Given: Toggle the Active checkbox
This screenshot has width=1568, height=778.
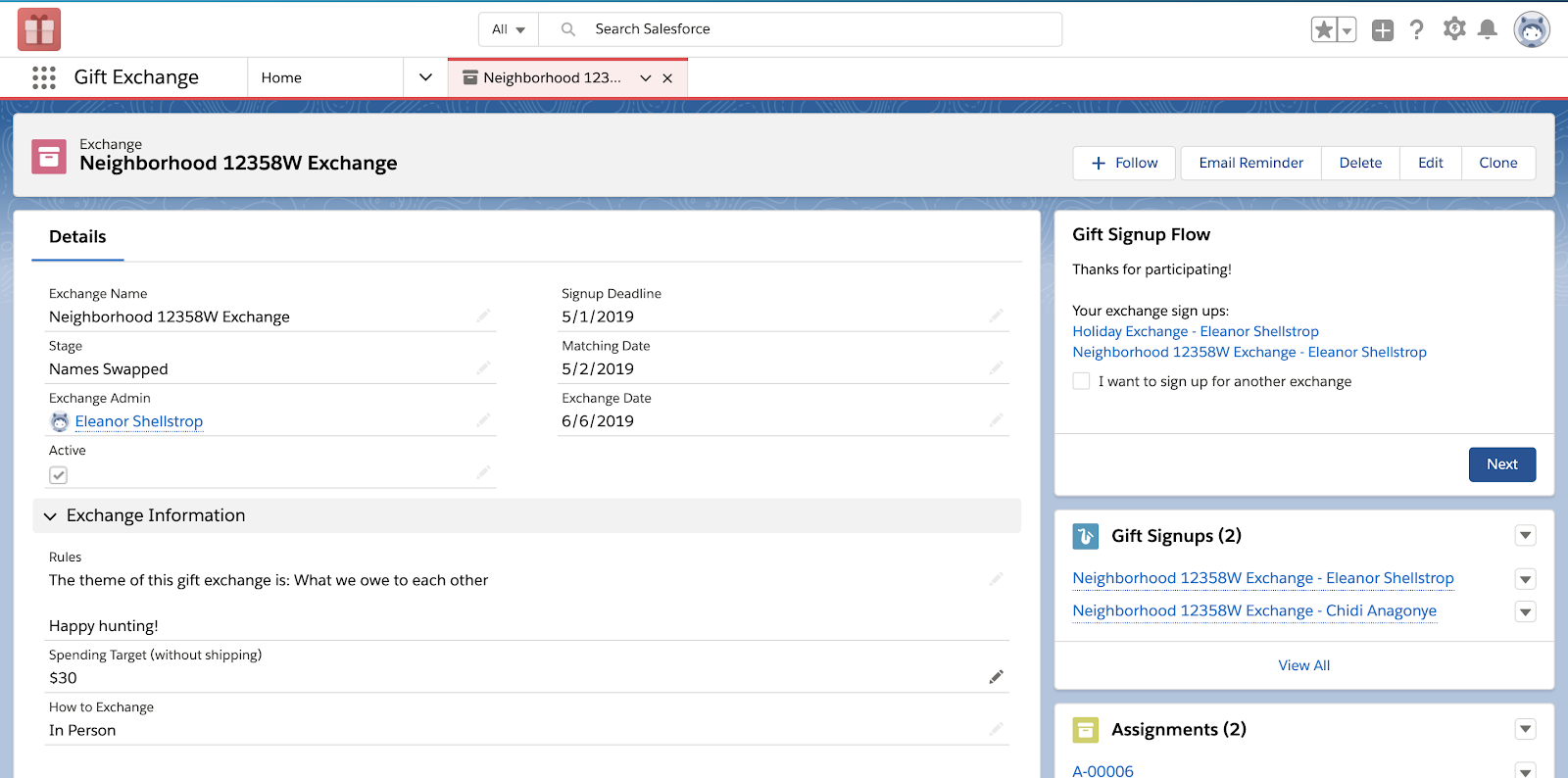Looking at the screenshot, I should point(59,475).
